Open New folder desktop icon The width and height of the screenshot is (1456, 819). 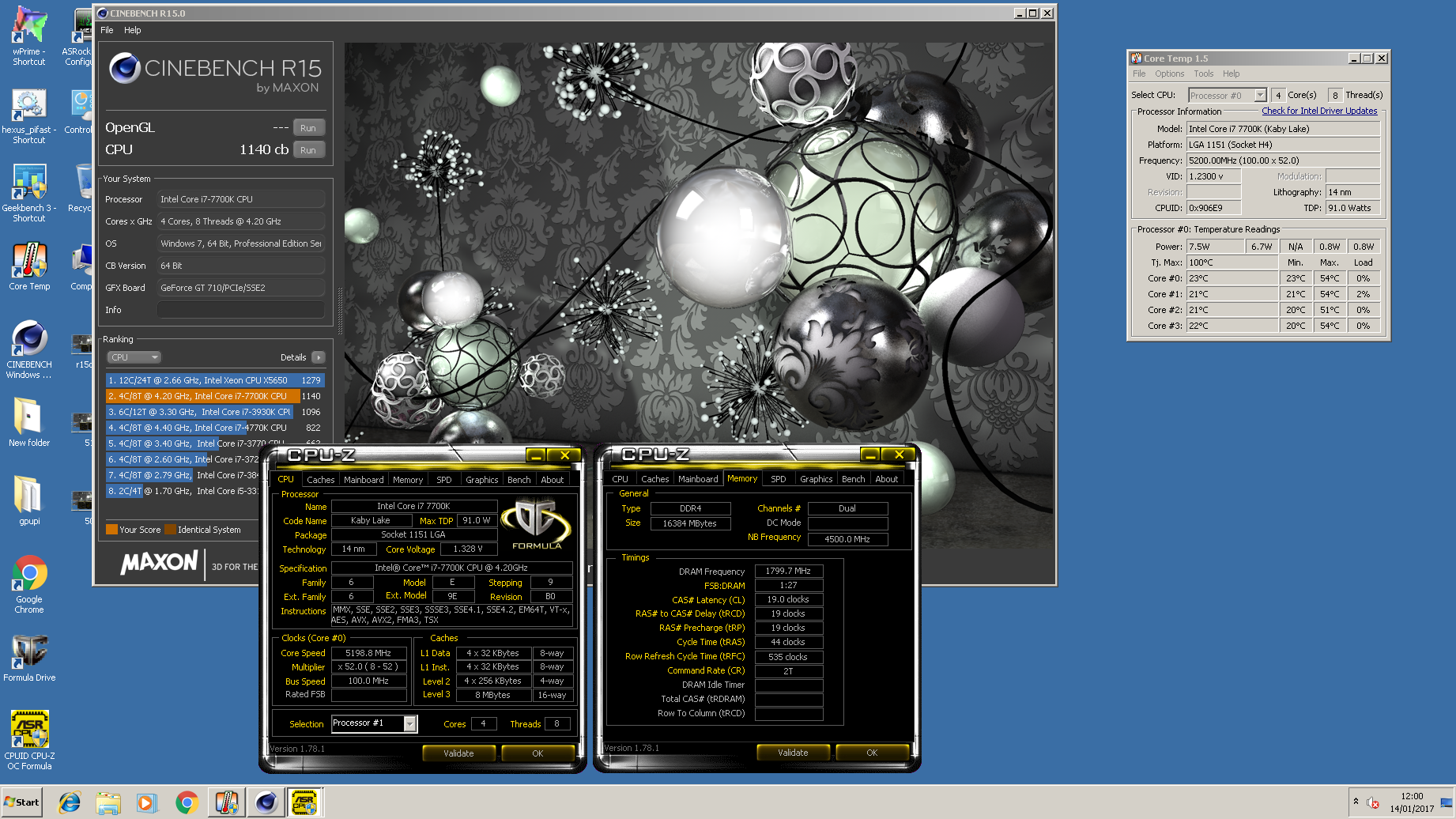click(29, 421)
